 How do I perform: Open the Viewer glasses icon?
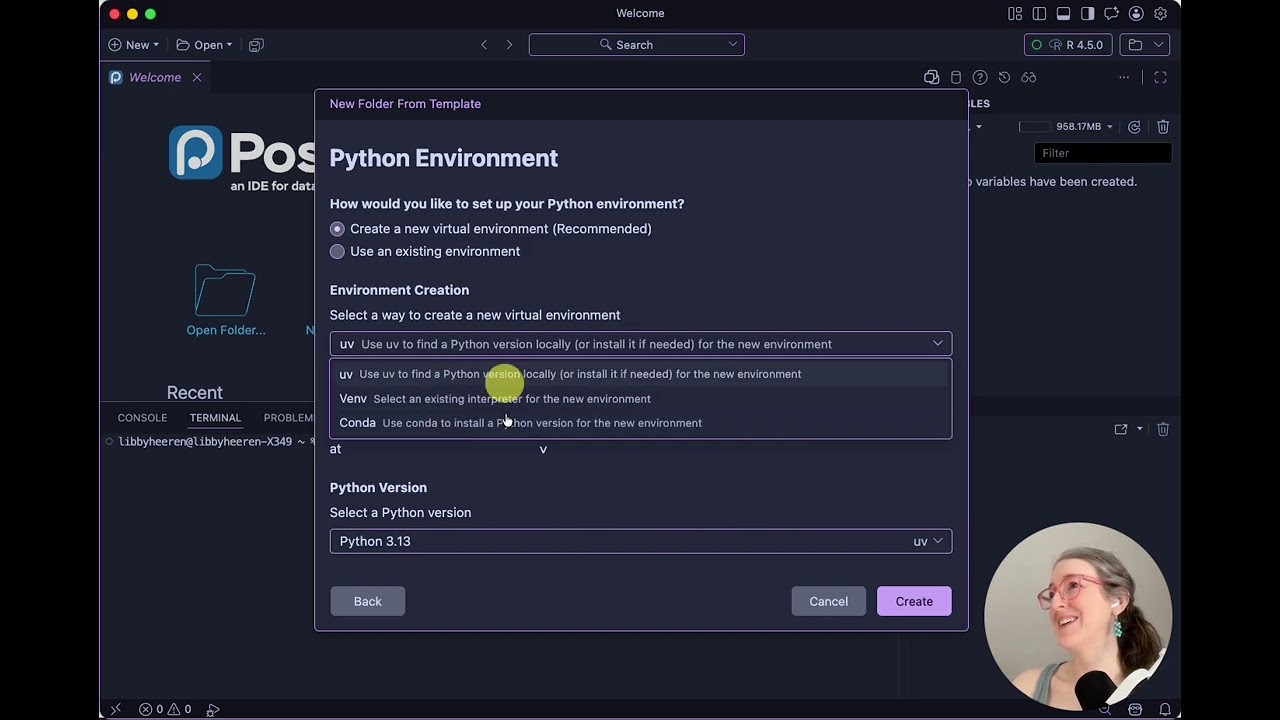pos(1028,78)
